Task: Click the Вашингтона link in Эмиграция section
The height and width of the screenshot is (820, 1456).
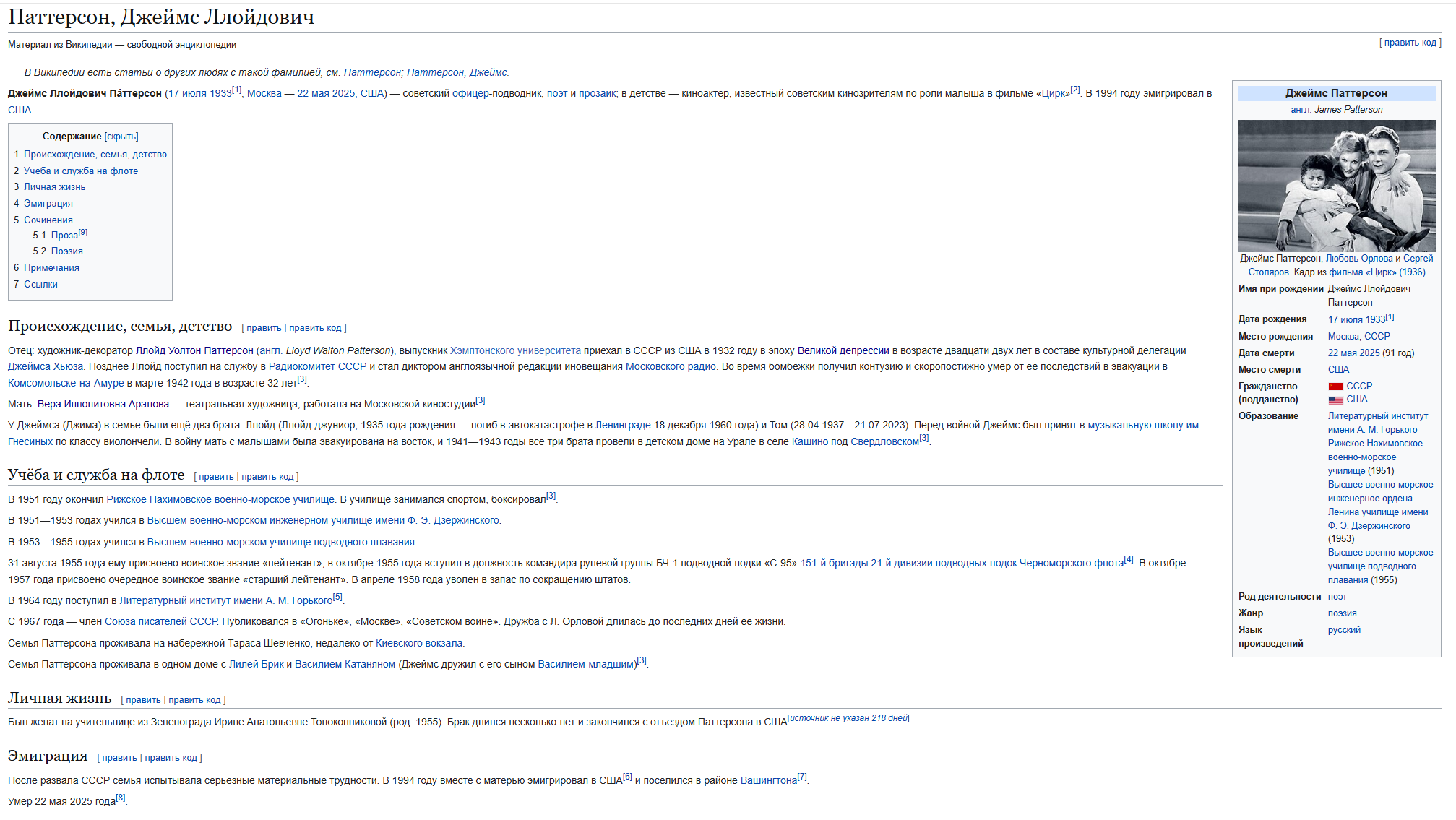Action: click(x=768, y=781)
